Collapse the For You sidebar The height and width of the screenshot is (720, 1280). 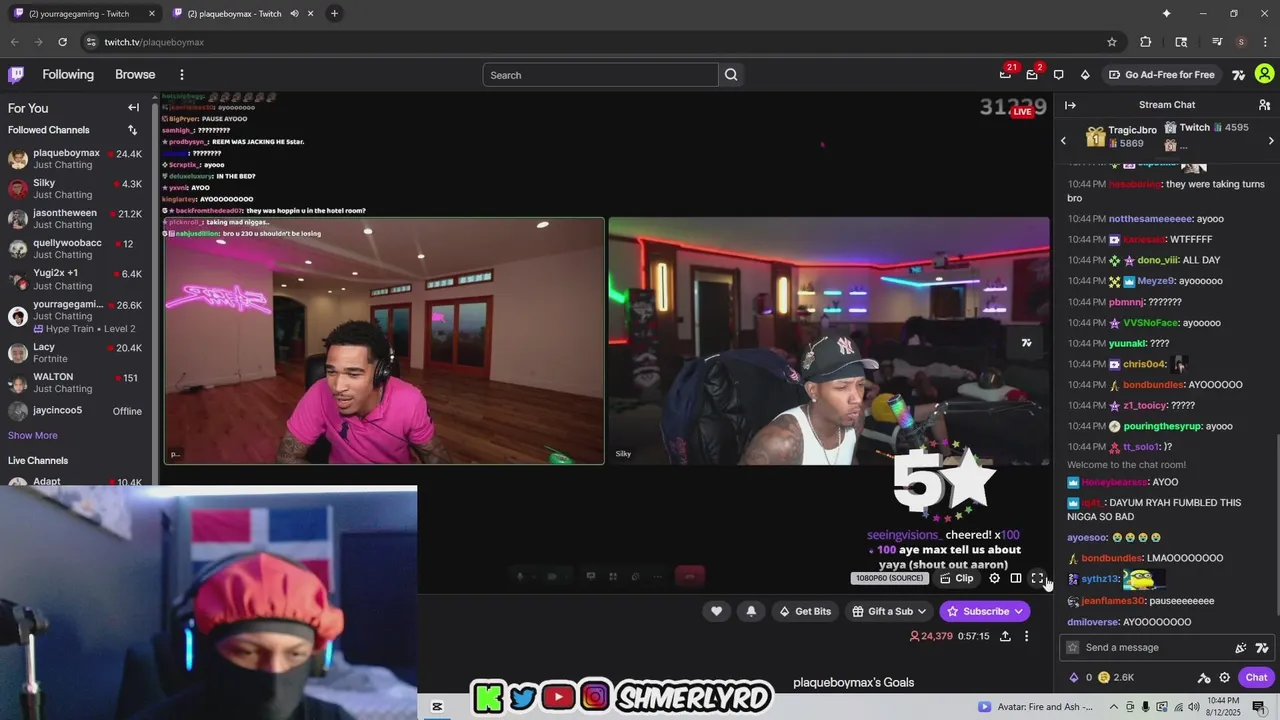(133, 107)
